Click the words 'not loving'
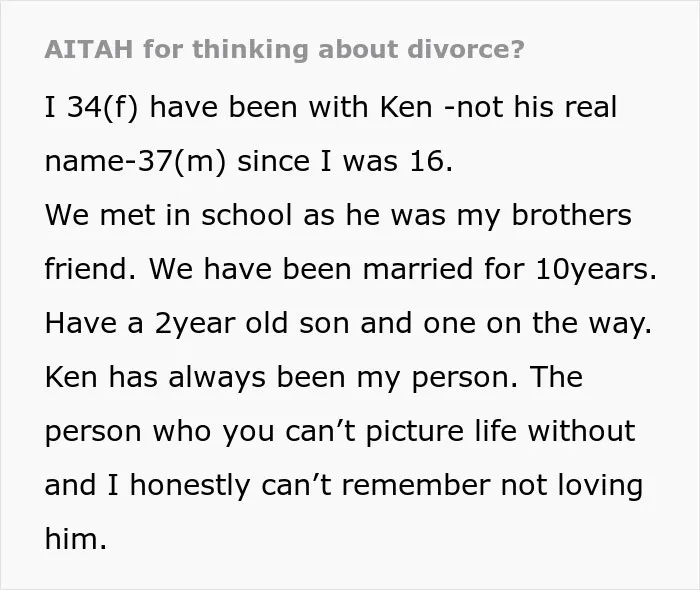 [572, 486]
